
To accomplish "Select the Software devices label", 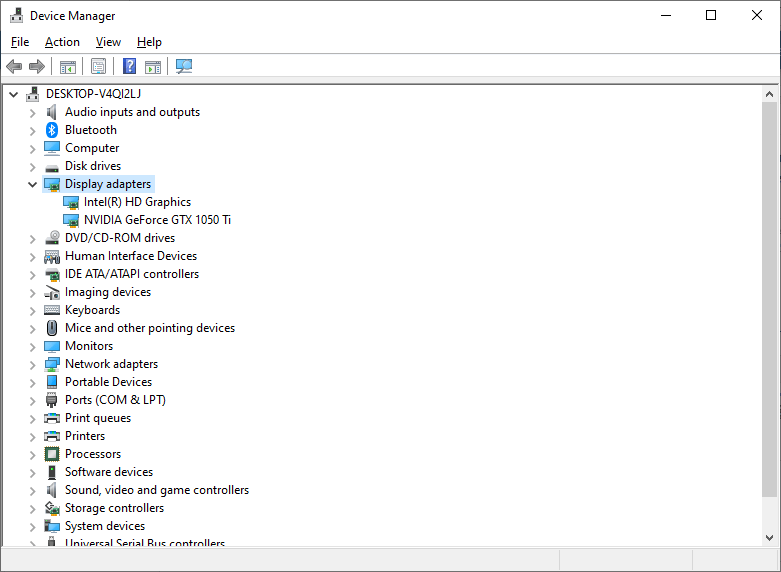I will tap(109, 472).
